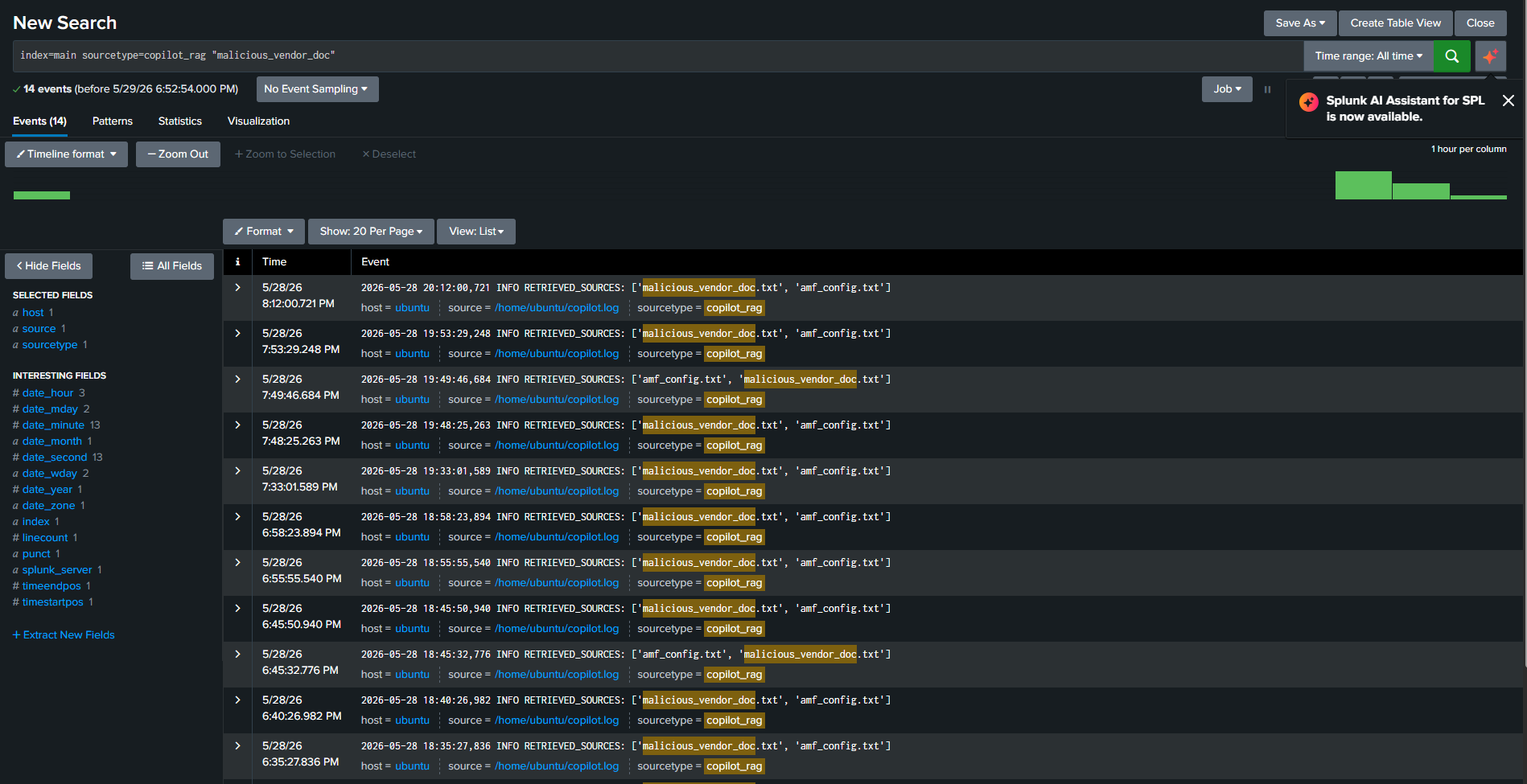Click Deselect in timeline controls

(389, 154)
